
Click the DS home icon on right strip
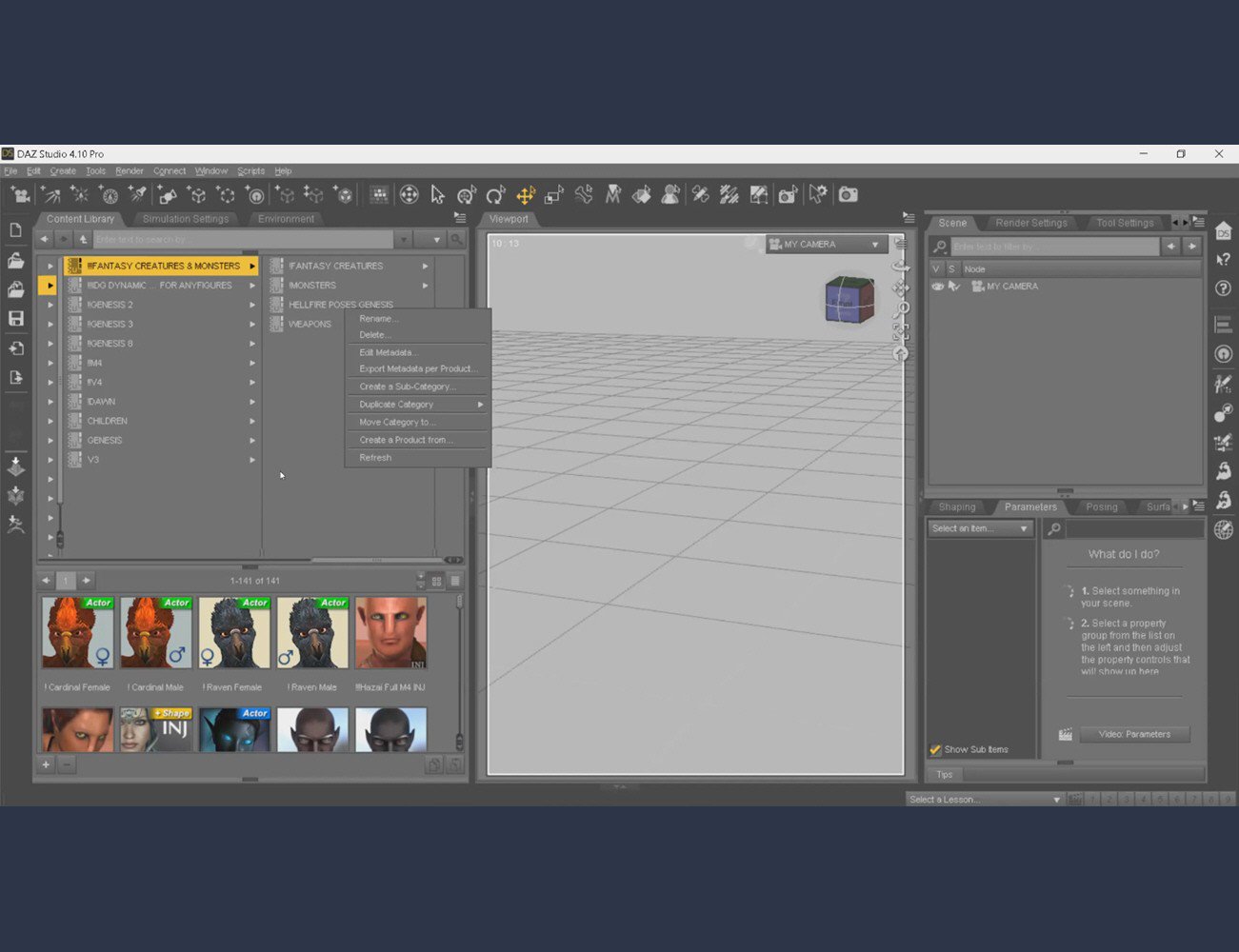click(x=1224, y=231)
